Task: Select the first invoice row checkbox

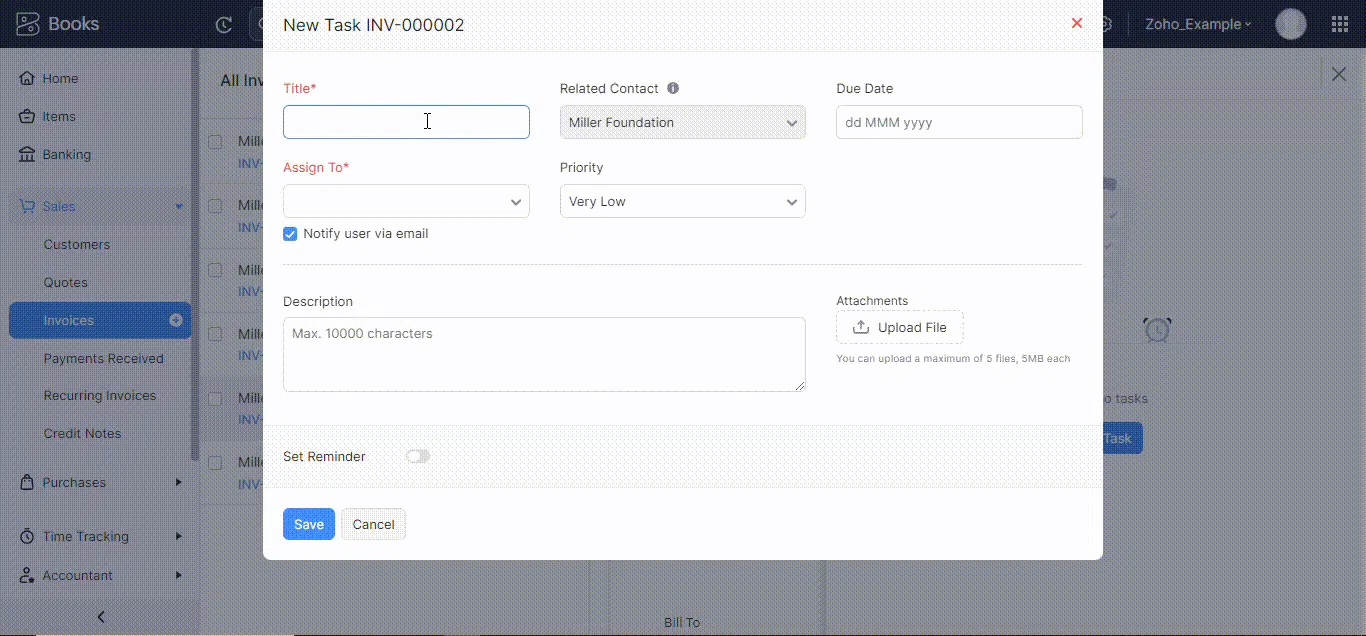Action: (215, 142)
